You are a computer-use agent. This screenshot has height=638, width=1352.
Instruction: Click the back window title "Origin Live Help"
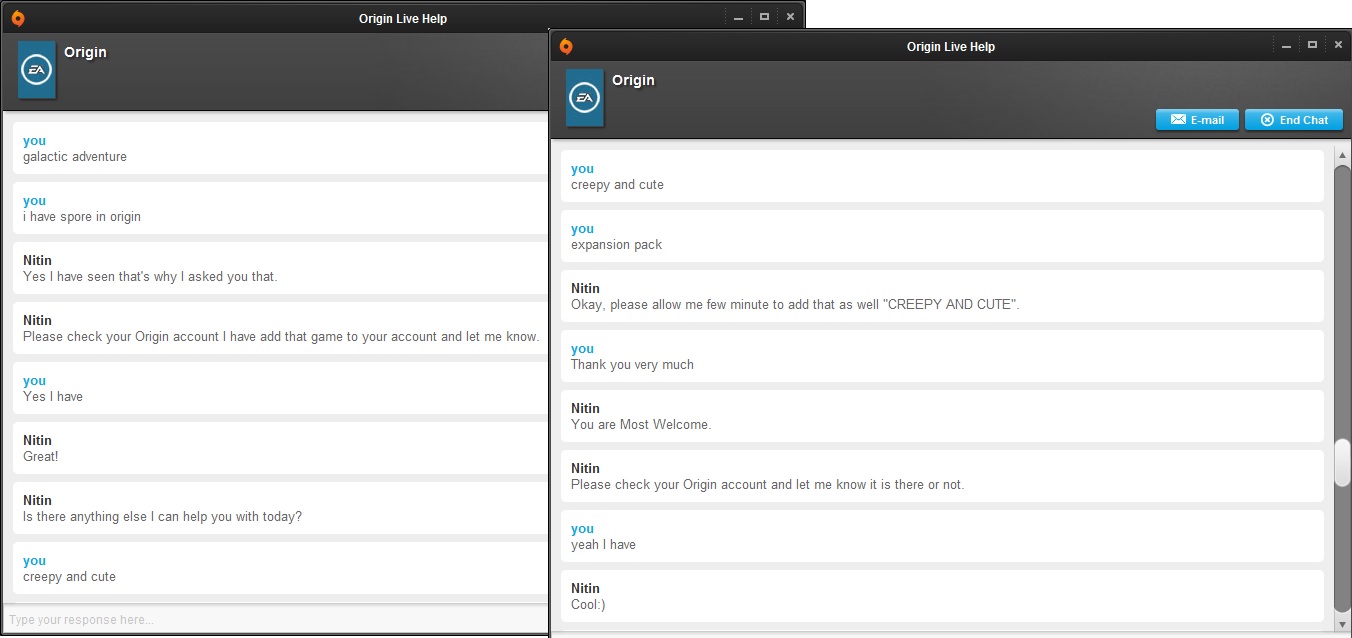coord(403,19)
